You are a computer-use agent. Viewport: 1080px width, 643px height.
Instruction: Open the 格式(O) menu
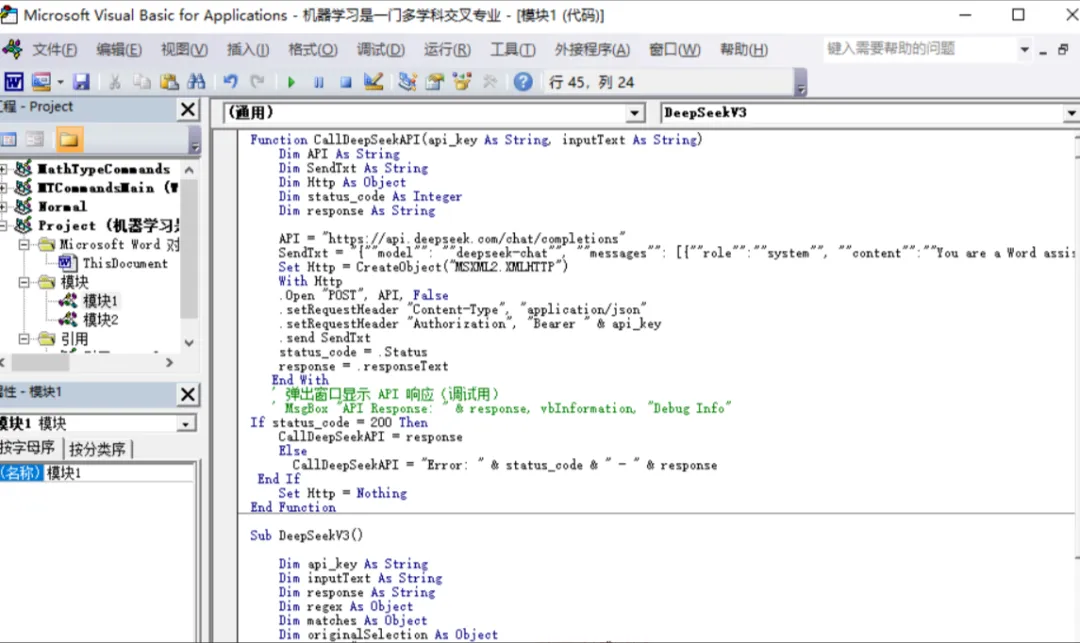(313, 50)
